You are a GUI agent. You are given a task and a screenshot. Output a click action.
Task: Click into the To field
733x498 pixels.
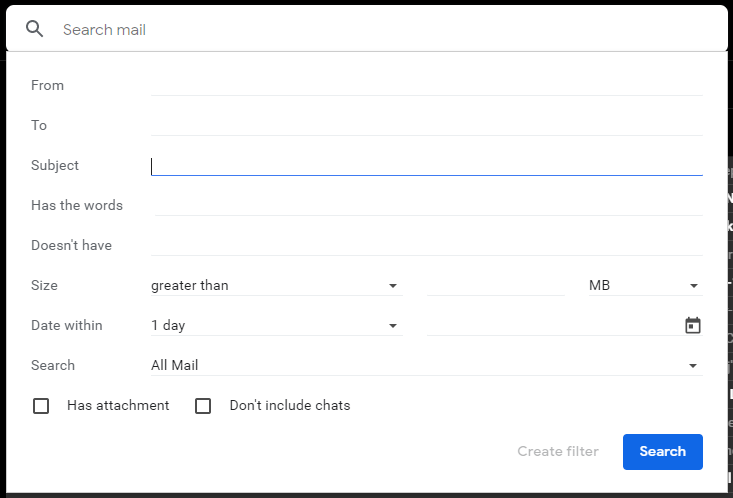pyautogui.click(x=426, y=125)
